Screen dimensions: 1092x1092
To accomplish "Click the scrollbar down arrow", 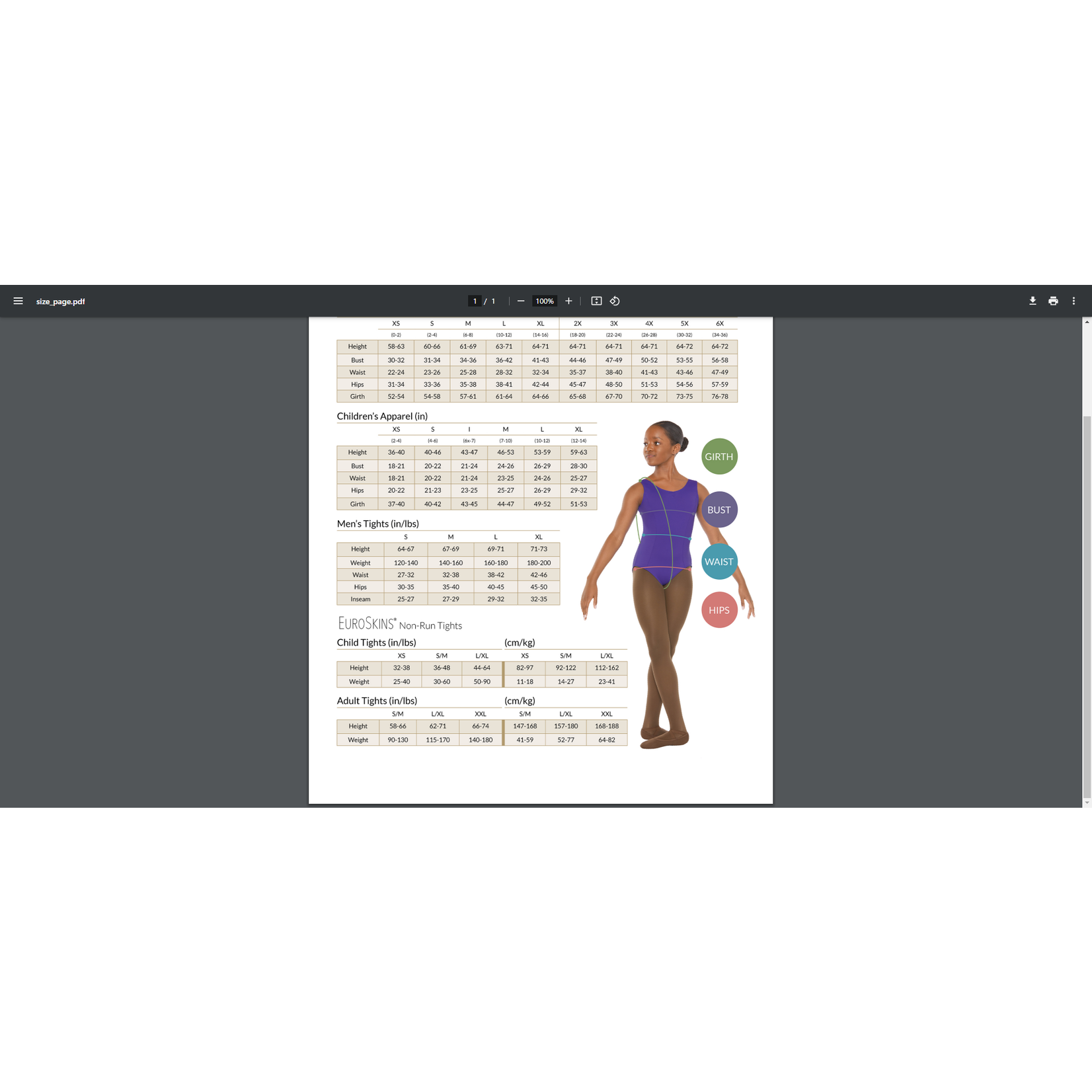I will click(1087, 802).
